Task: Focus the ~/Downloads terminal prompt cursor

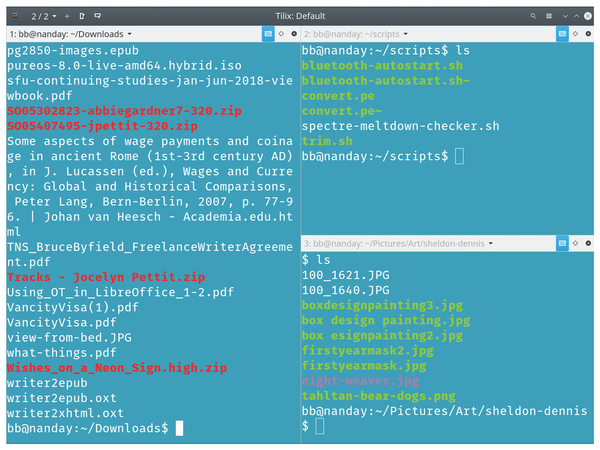Action: [179, 428]
